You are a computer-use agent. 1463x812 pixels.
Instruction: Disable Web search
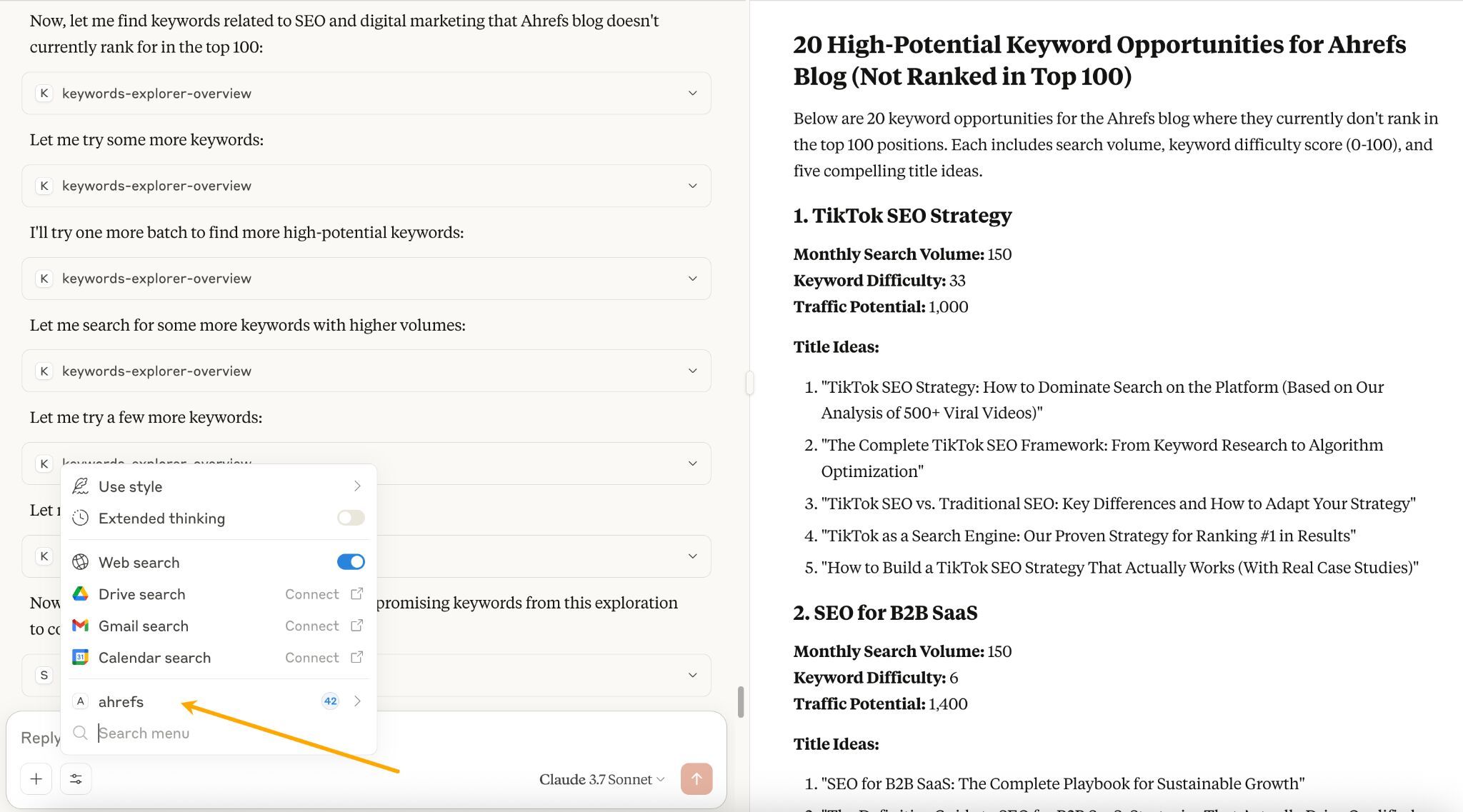click(350, 562)
